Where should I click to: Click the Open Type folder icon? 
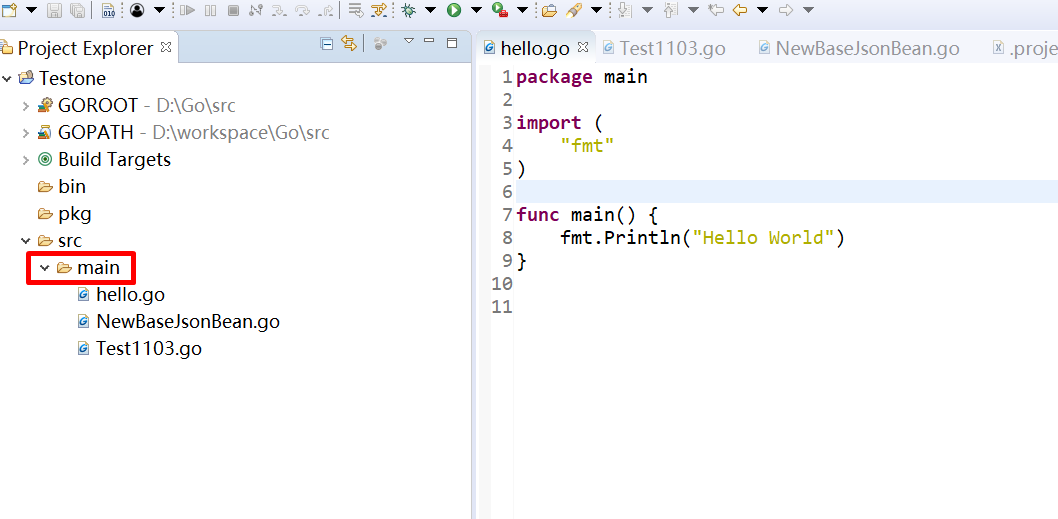(x=549, y=10)
